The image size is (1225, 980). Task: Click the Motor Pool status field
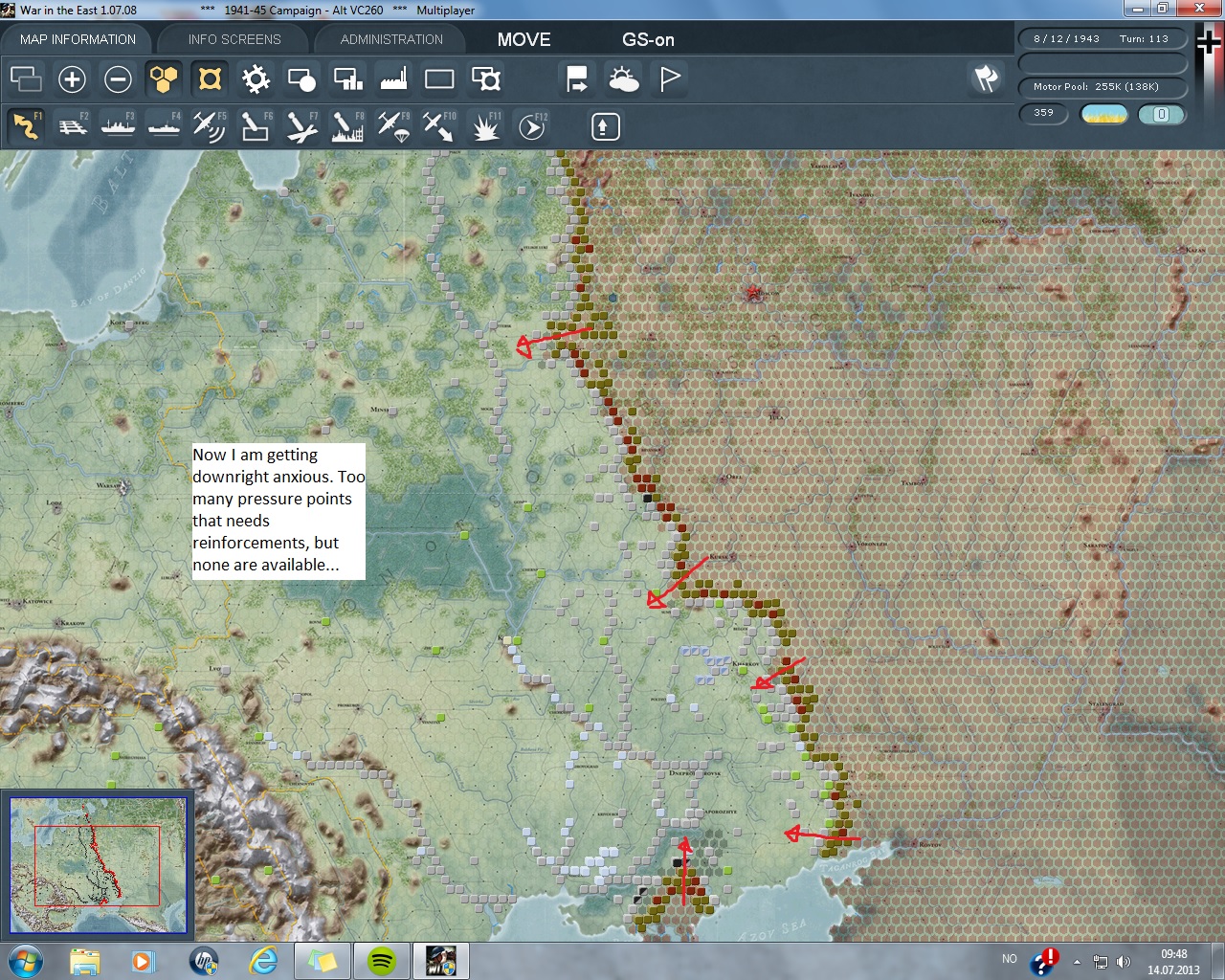point(1102,87)
